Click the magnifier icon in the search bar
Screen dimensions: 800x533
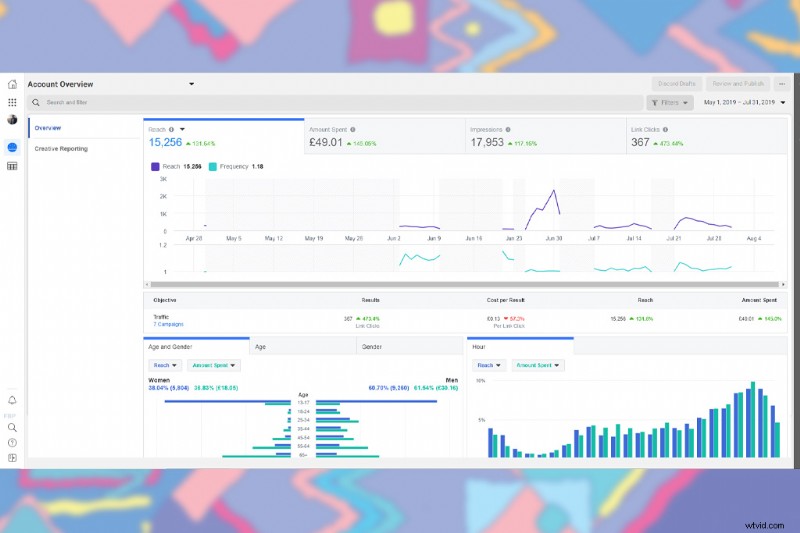(x=36, y=103)
